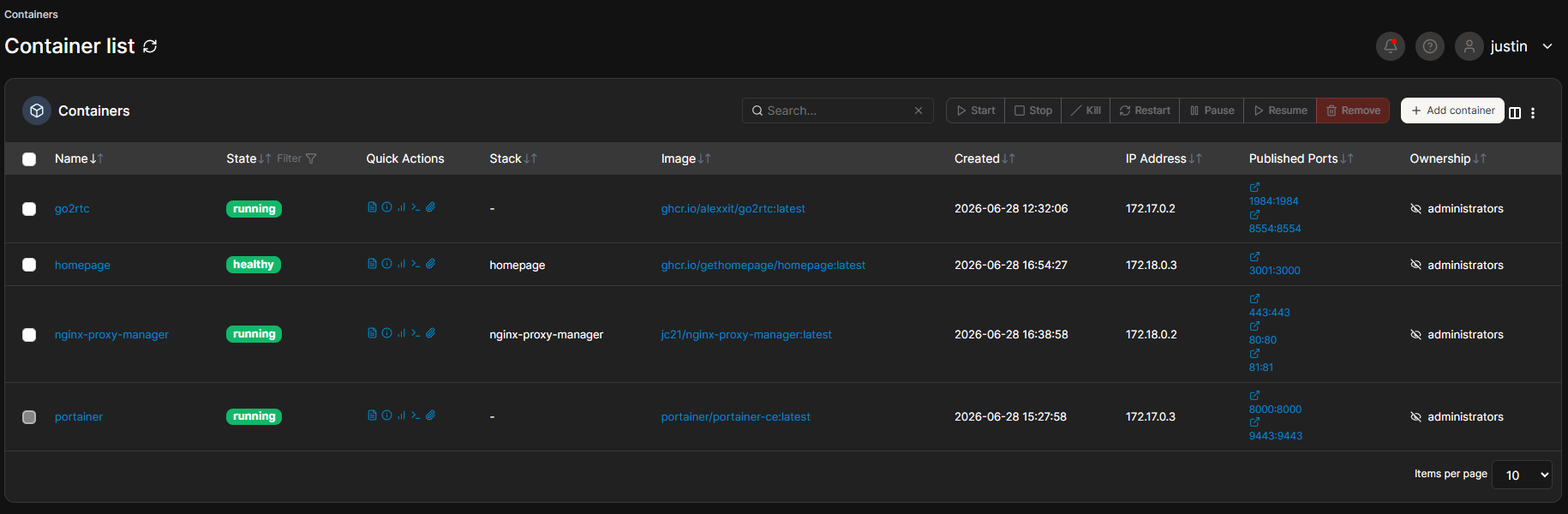This screenshot has width=1568, height=514.
Task: Attach to the portainer container
Action: 430,415
